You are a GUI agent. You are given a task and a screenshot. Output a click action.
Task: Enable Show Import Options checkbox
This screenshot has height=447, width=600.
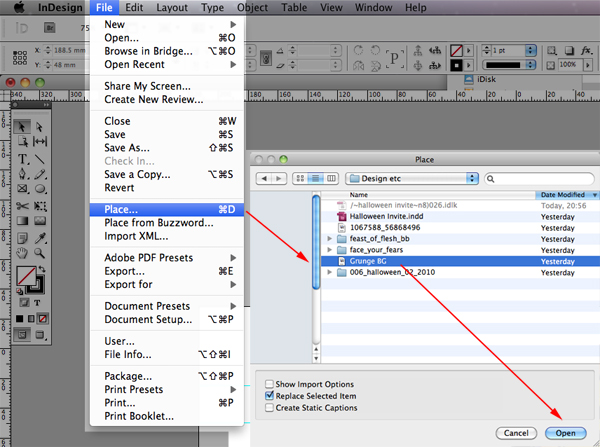tap(269, 384)
